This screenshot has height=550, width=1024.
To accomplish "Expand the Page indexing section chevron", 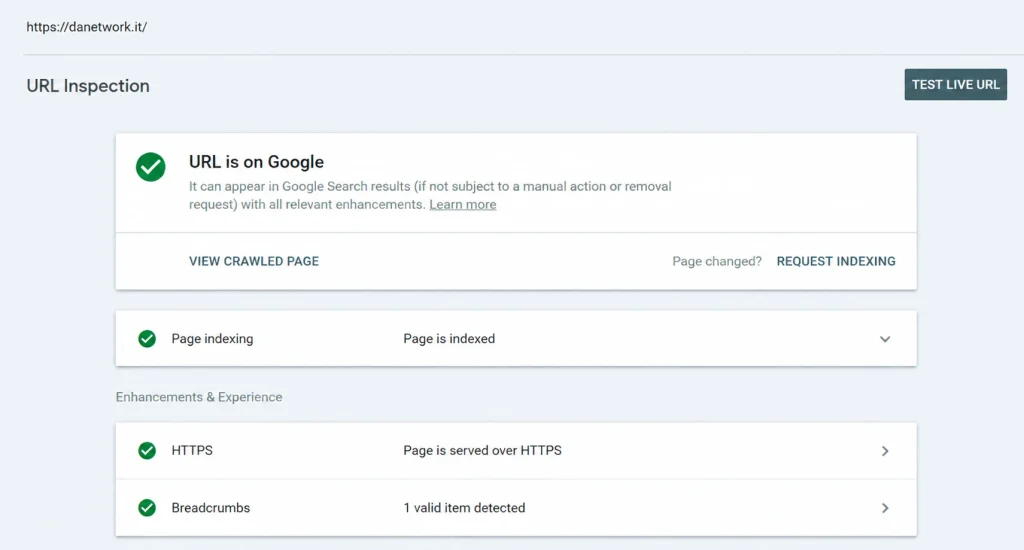I will coord(885,339).
